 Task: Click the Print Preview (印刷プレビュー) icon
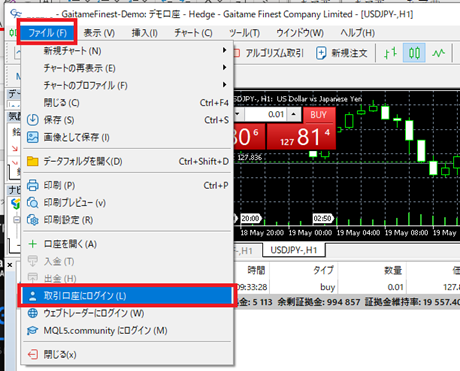pyautogui.click(x=33, y=202)
